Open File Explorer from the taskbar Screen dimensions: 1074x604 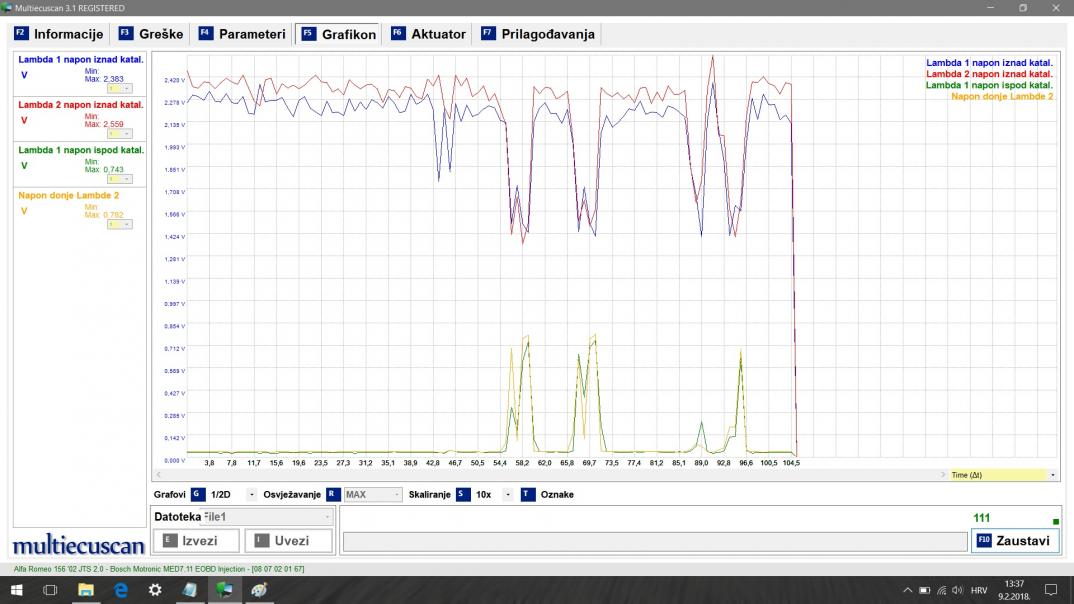point(86,590)
